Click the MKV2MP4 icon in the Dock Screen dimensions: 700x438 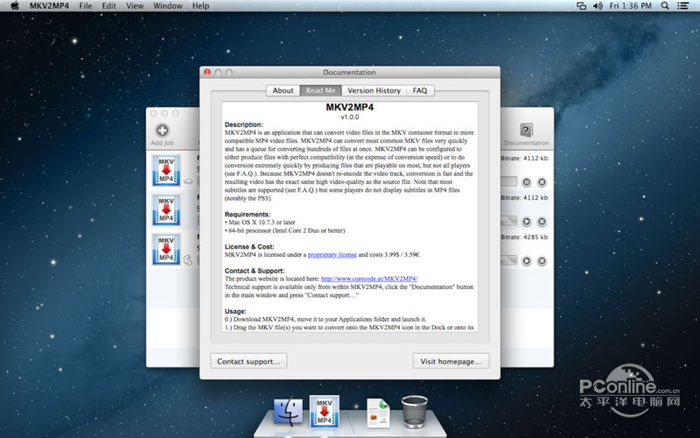tap(324, 411)
